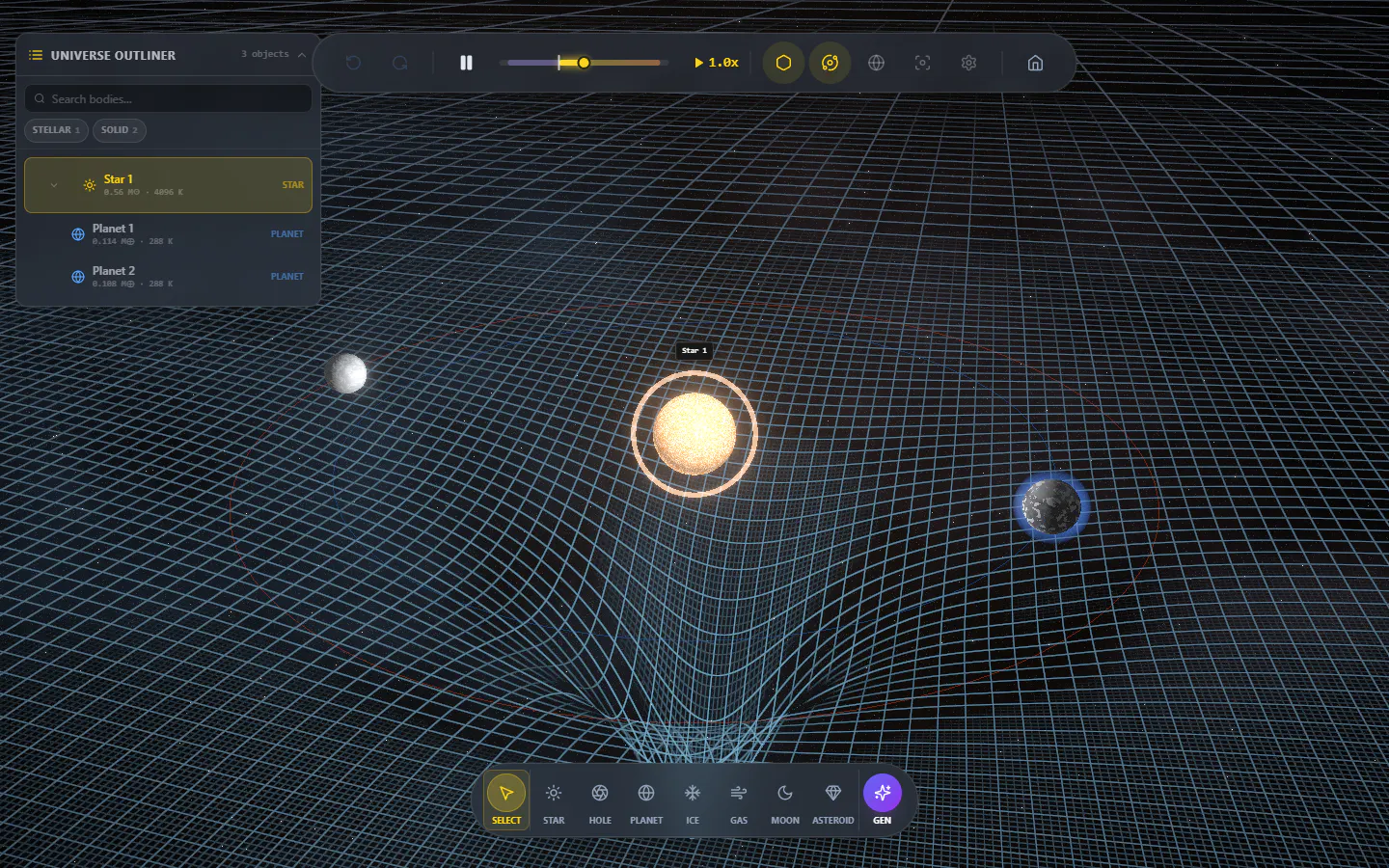Click the "Star 1" viewport label
This screenshot has width=1389, height=868.
[694, 351]
